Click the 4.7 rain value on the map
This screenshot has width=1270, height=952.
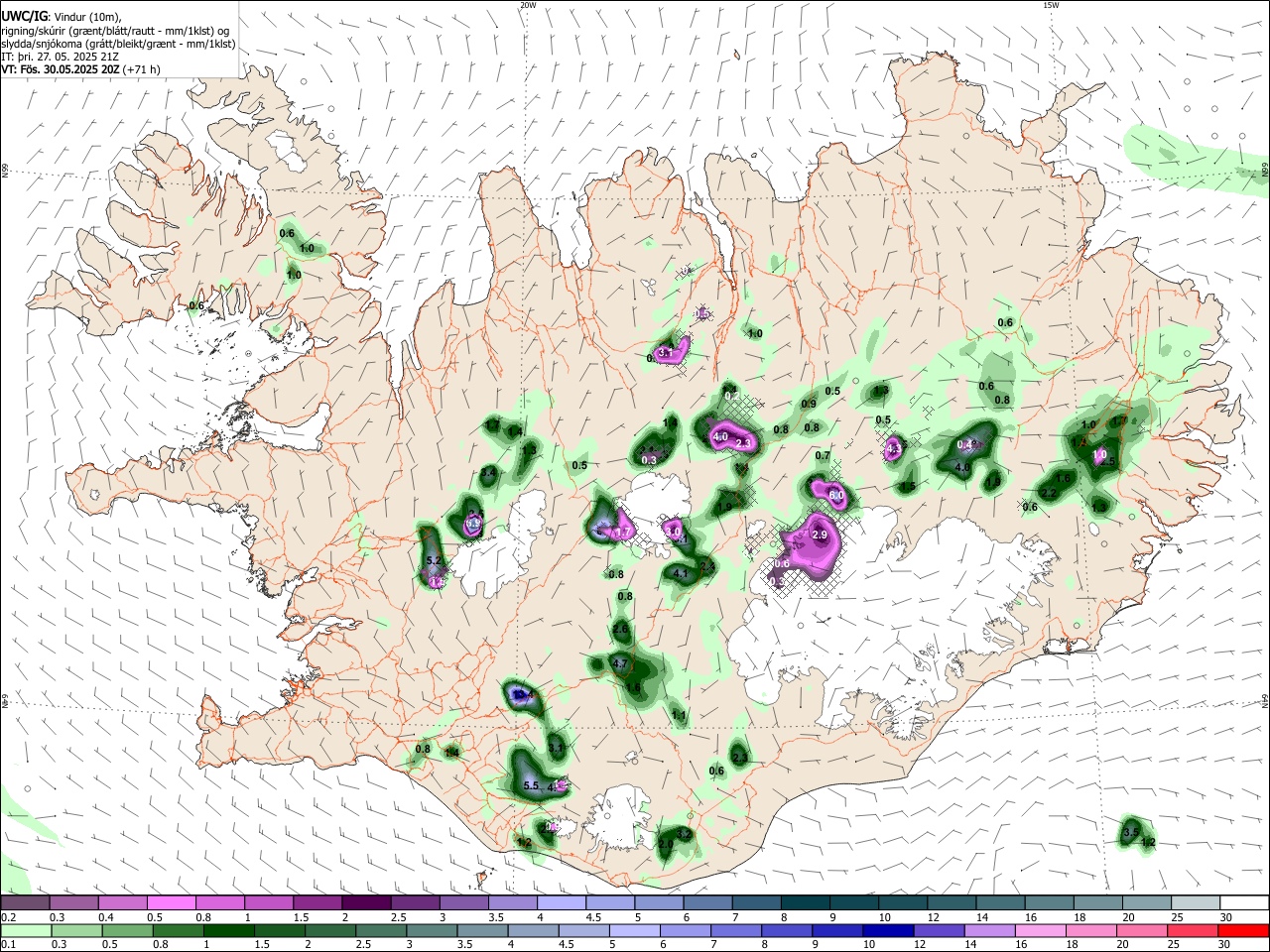click(621, 663)
